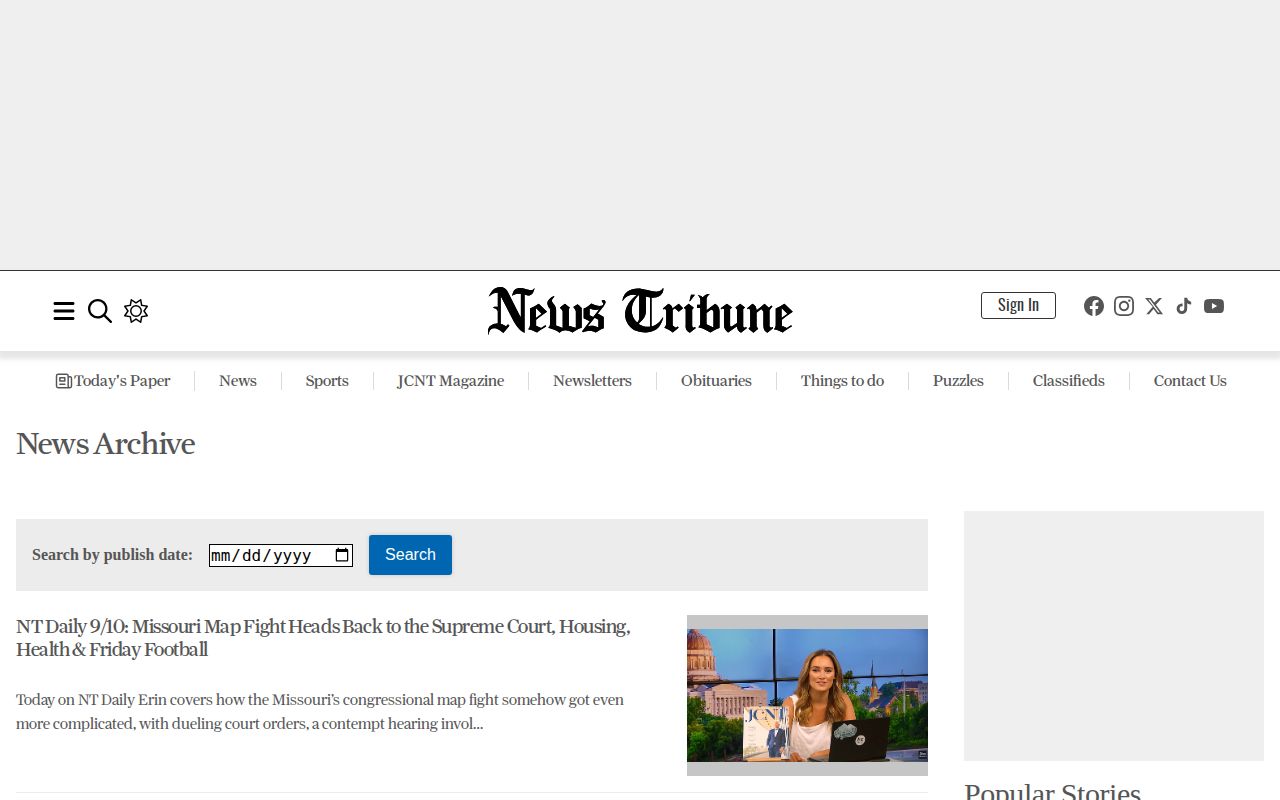Open the NT Daily 9/10 article headline
This screenshot has height=800, width=1280.
pyautogui.click(x=323, y=638)
